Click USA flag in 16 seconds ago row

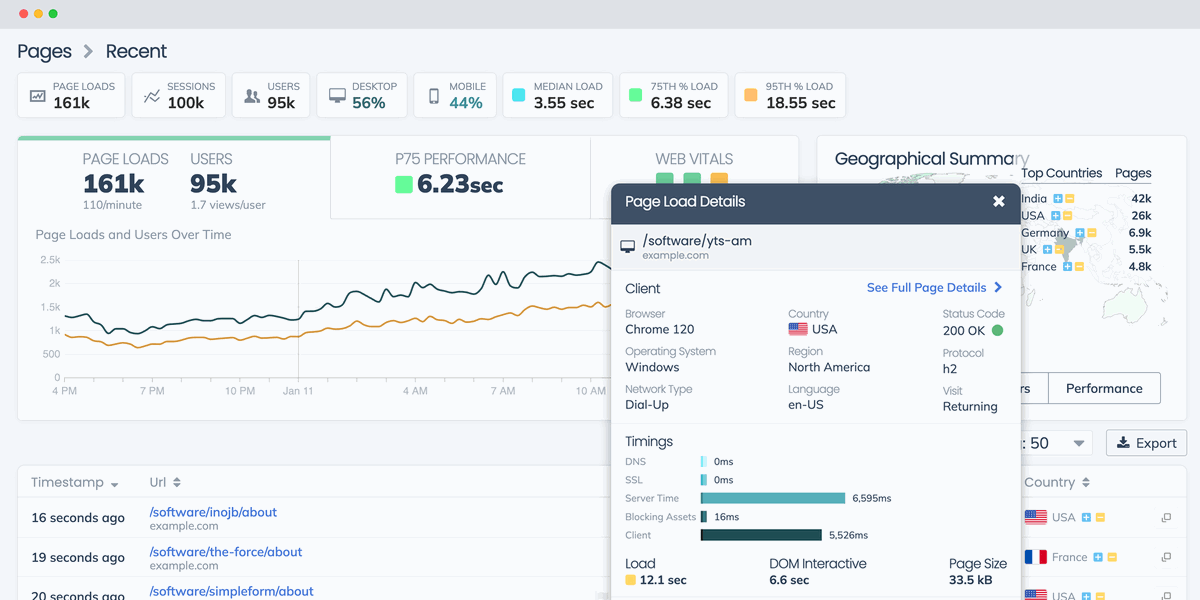1036,517
